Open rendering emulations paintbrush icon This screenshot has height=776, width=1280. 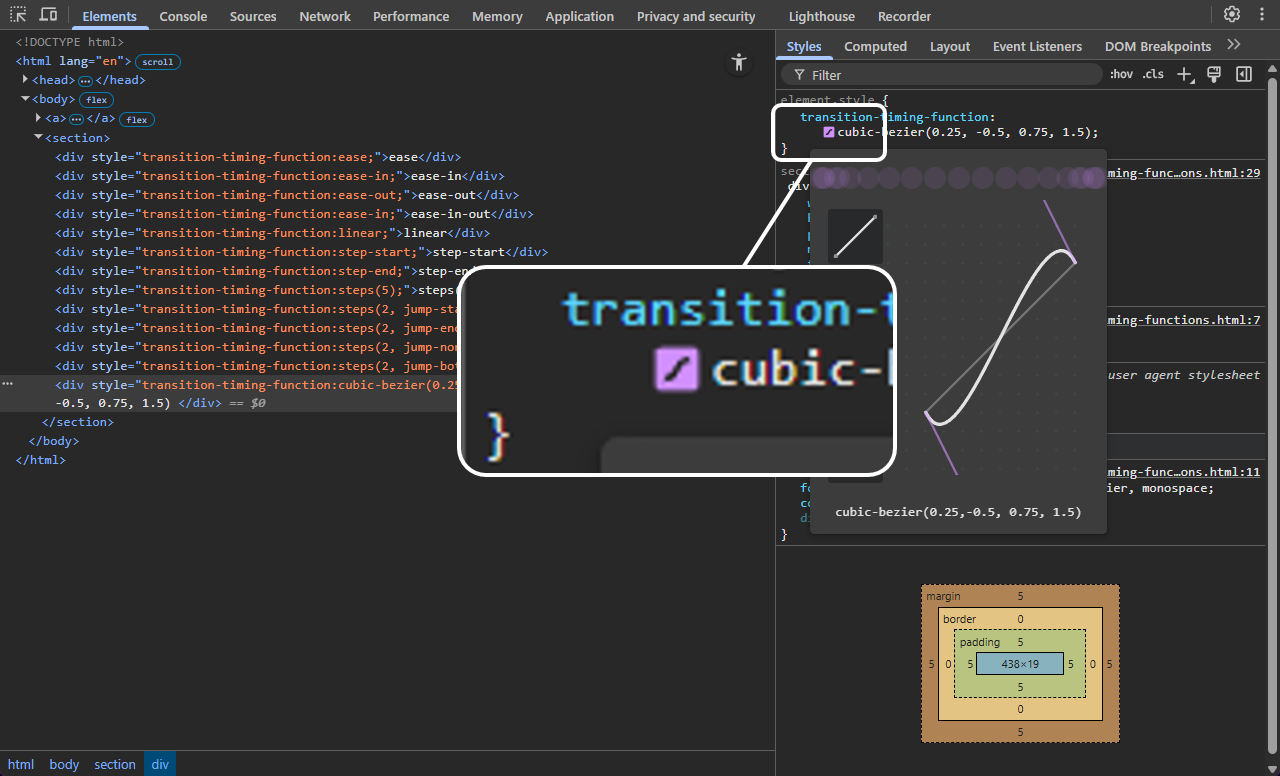(x=1214, y=74)
